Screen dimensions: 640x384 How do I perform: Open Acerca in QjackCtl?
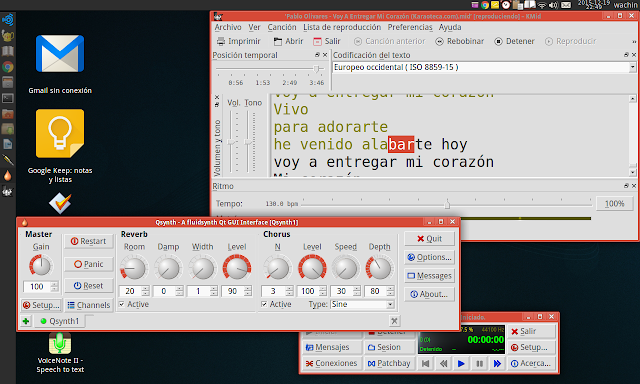tap(532, 363)
